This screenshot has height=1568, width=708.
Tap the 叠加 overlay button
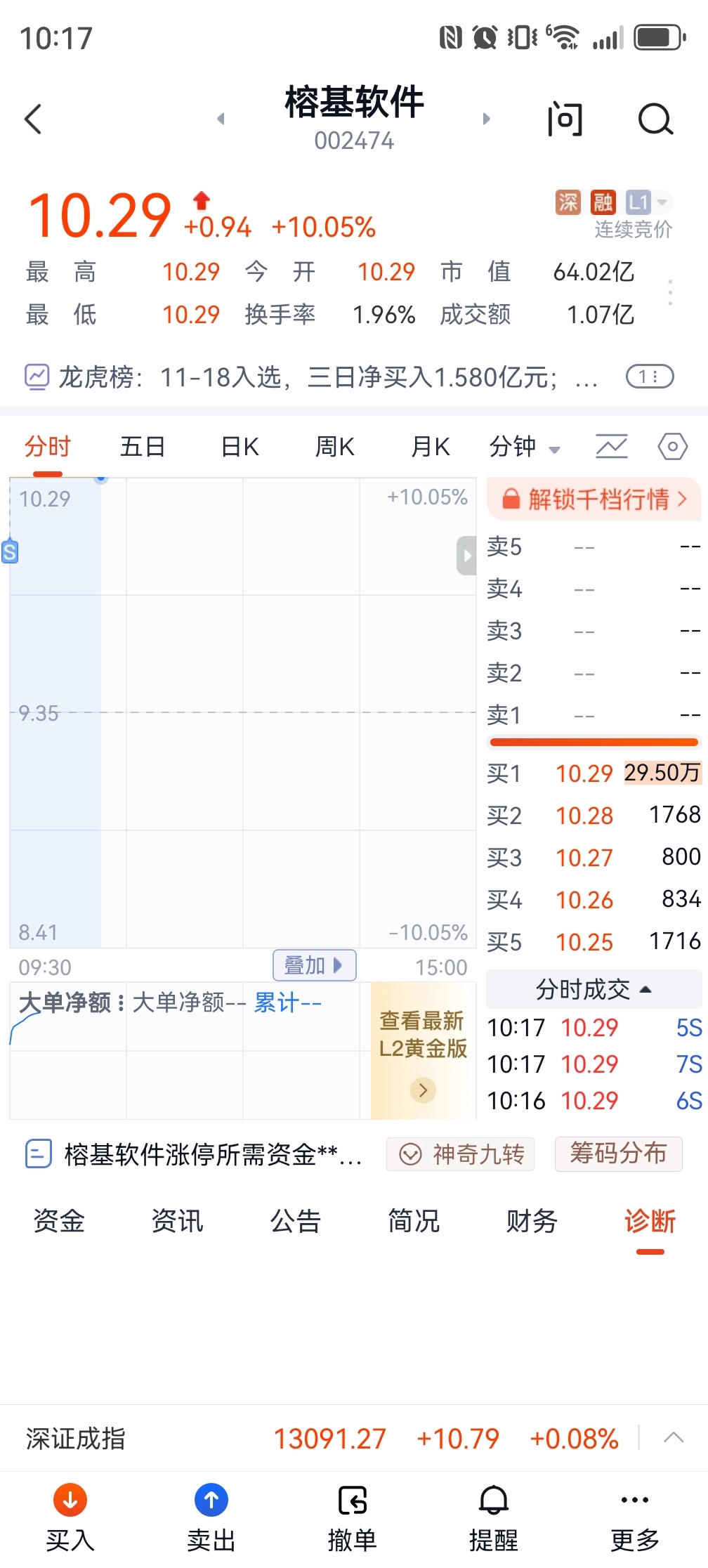click(314, 965)
